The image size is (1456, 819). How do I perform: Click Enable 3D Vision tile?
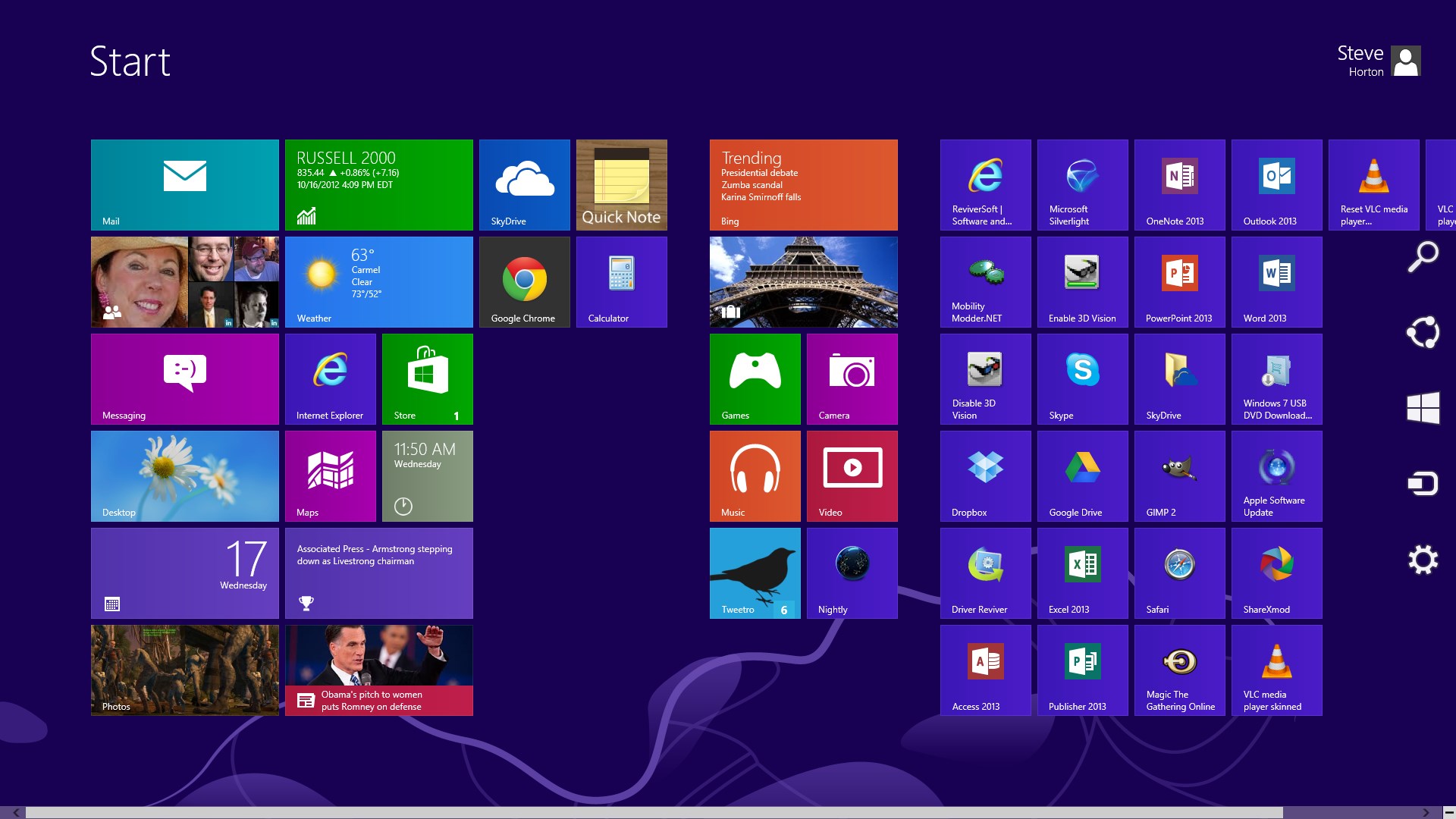pyautogui.click(x=1083, y=282)
